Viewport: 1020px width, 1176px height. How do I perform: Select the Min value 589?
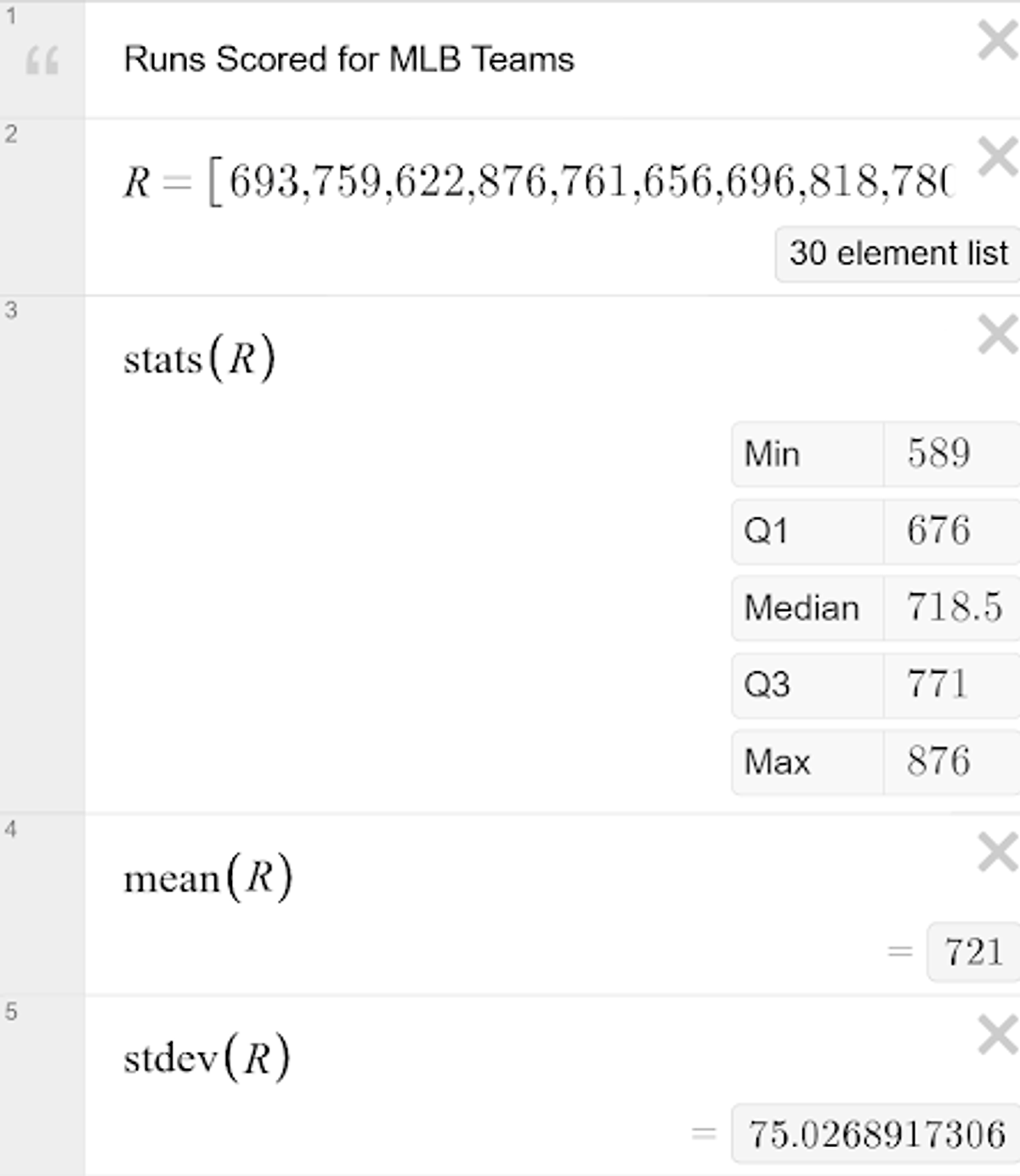tap(938, 454)
